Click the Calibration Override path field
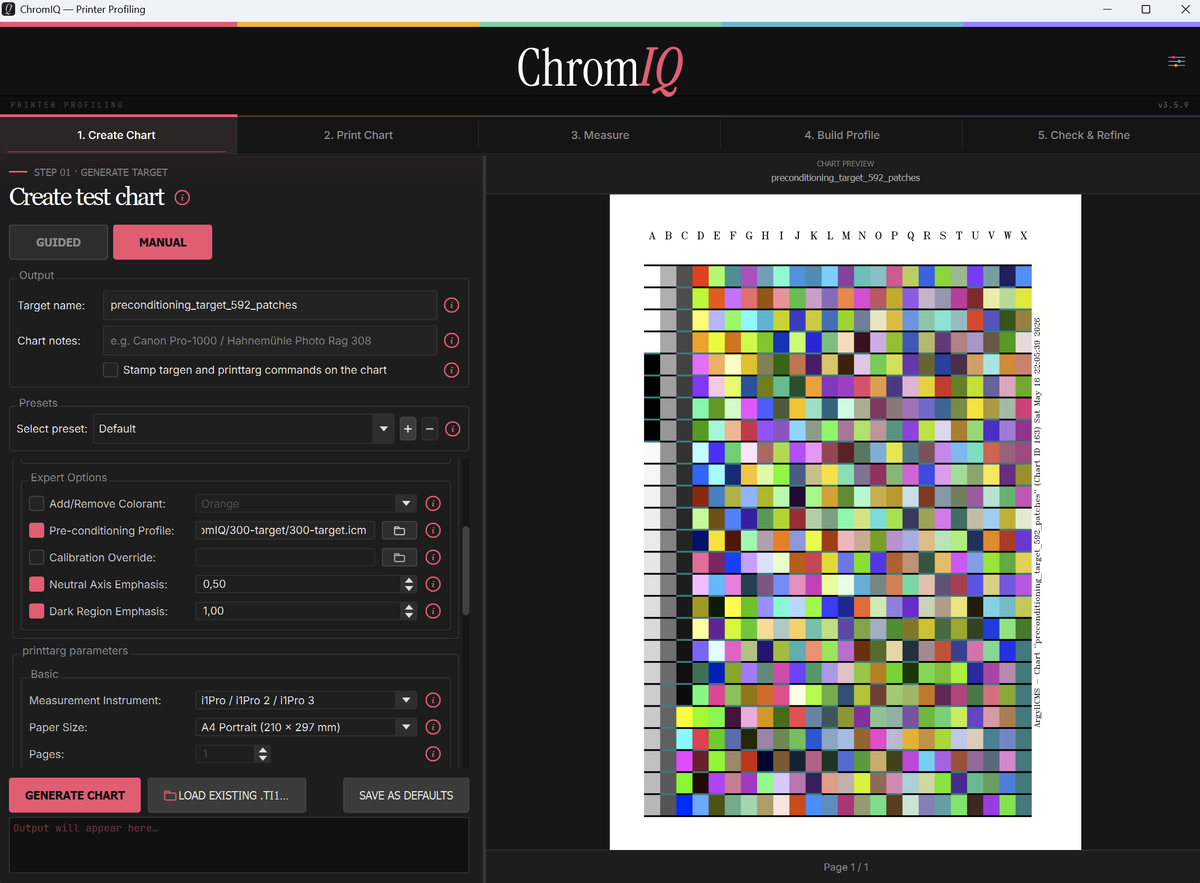Screen dimensions: 1200x883 (285, 558)
